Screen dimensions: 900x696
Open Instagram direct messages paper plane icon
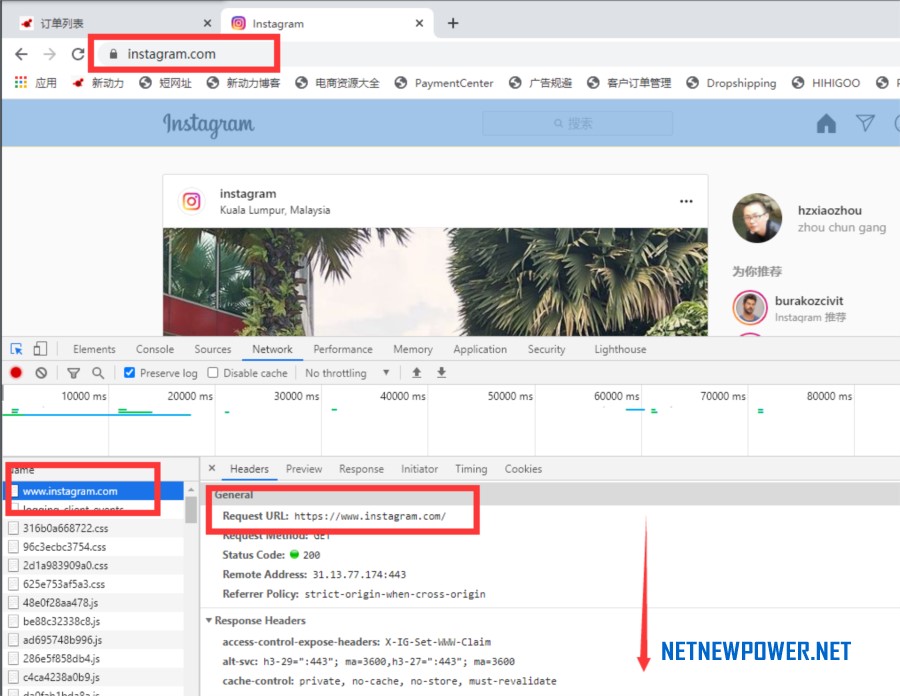(865, 123)
